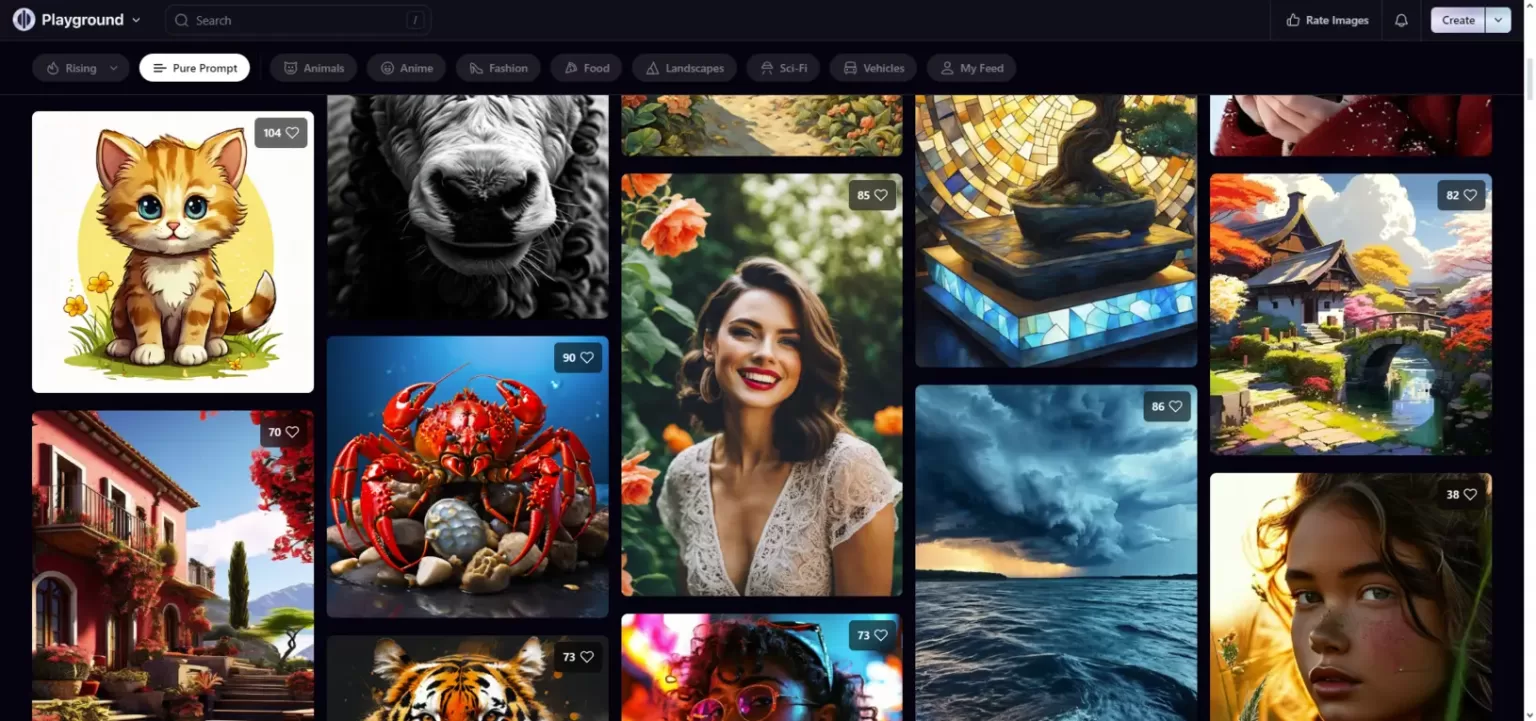Select the Animals category filter

[x=313, y=68]
